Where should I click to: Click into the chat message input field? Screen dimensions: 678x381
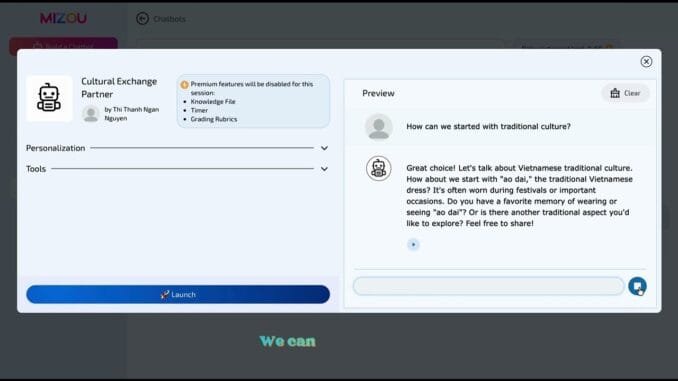coord(488,286)
